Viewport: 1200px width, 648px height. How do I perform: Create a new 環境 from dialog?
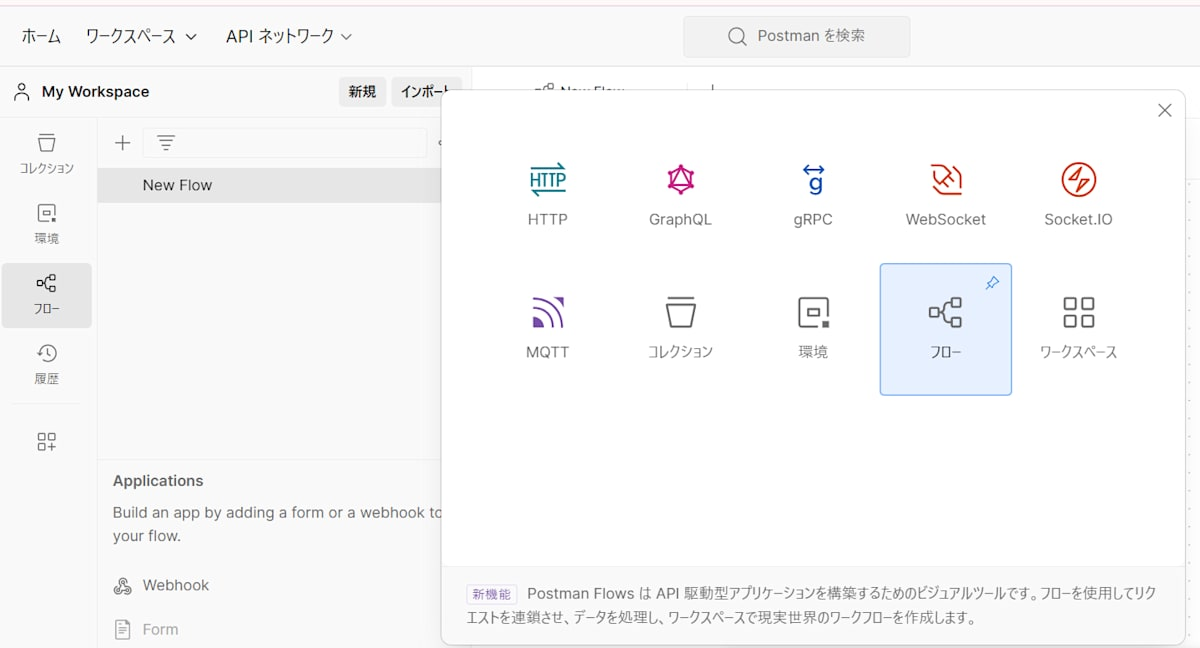click(813, 329)
